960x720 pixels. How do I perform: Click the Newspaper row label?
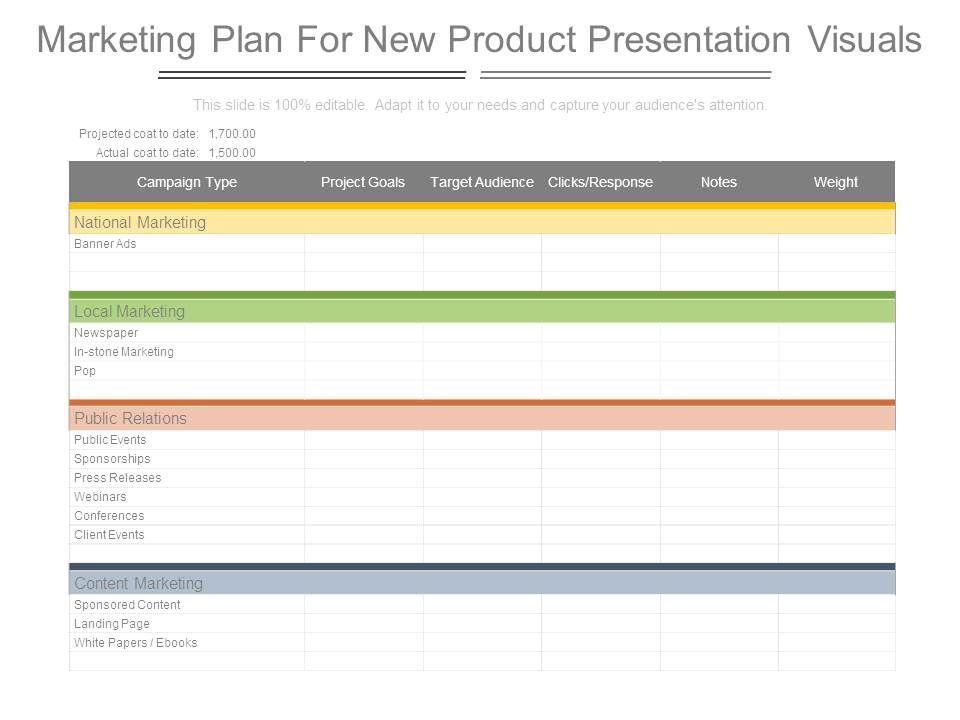(x=106, y=333)
